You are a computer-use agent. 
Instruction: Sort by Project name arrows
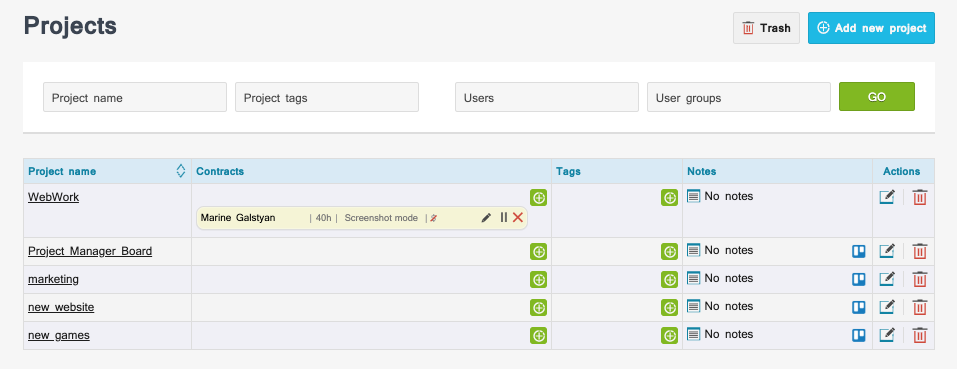[x=181, y=171]
